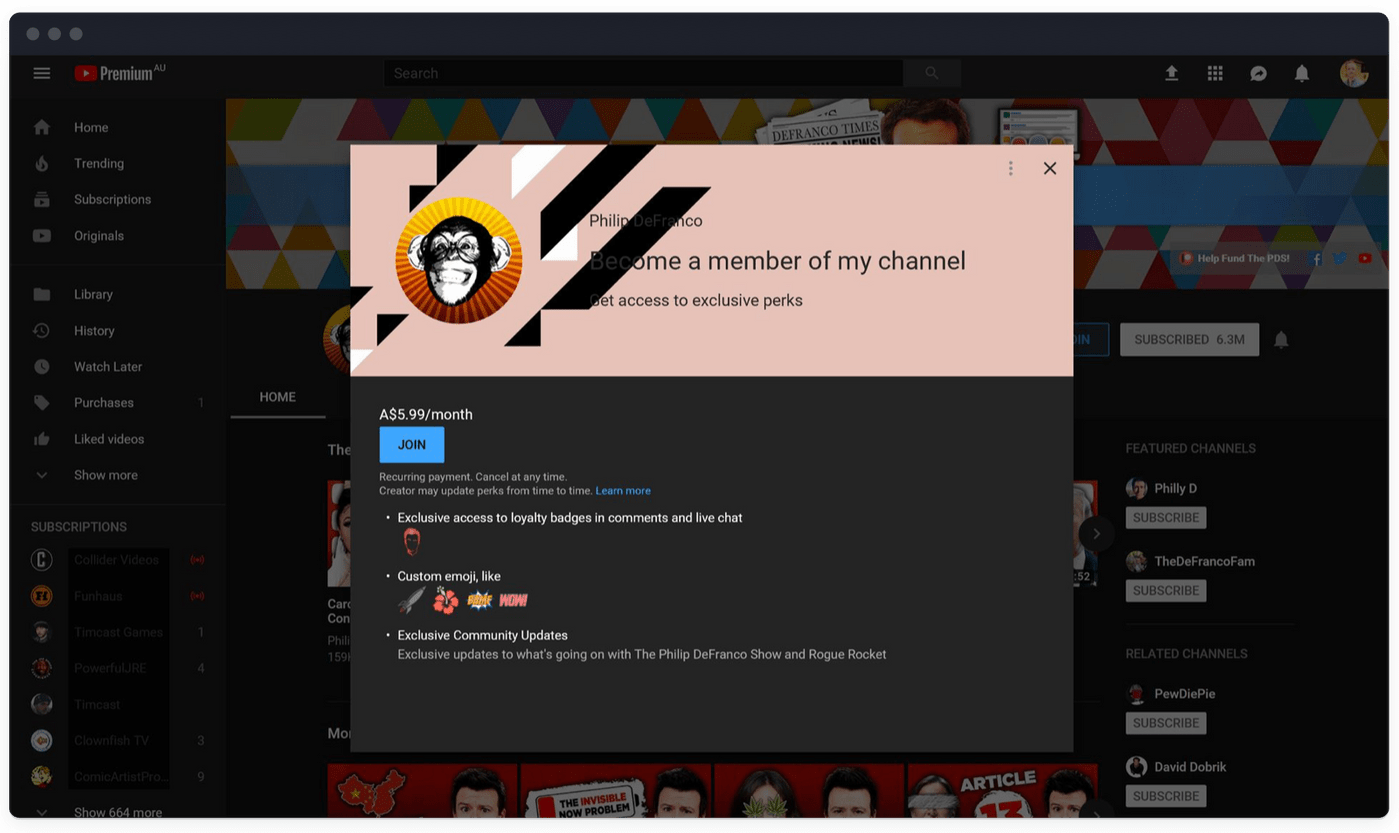Open the PewDiePie channel avatar
1399x833 pixels.
coord(1136,693)
